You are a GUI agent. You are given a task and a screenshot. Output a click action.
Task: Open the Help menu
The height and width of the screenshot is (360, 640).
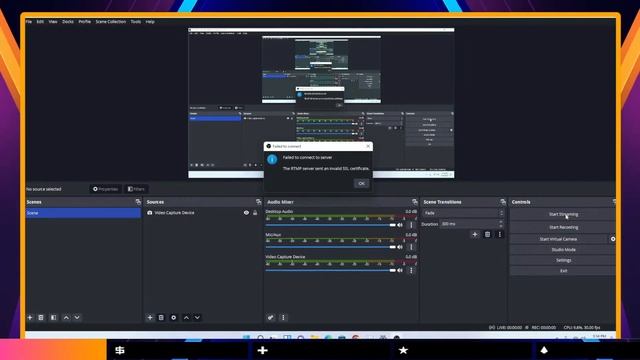[x=150, y=22]
